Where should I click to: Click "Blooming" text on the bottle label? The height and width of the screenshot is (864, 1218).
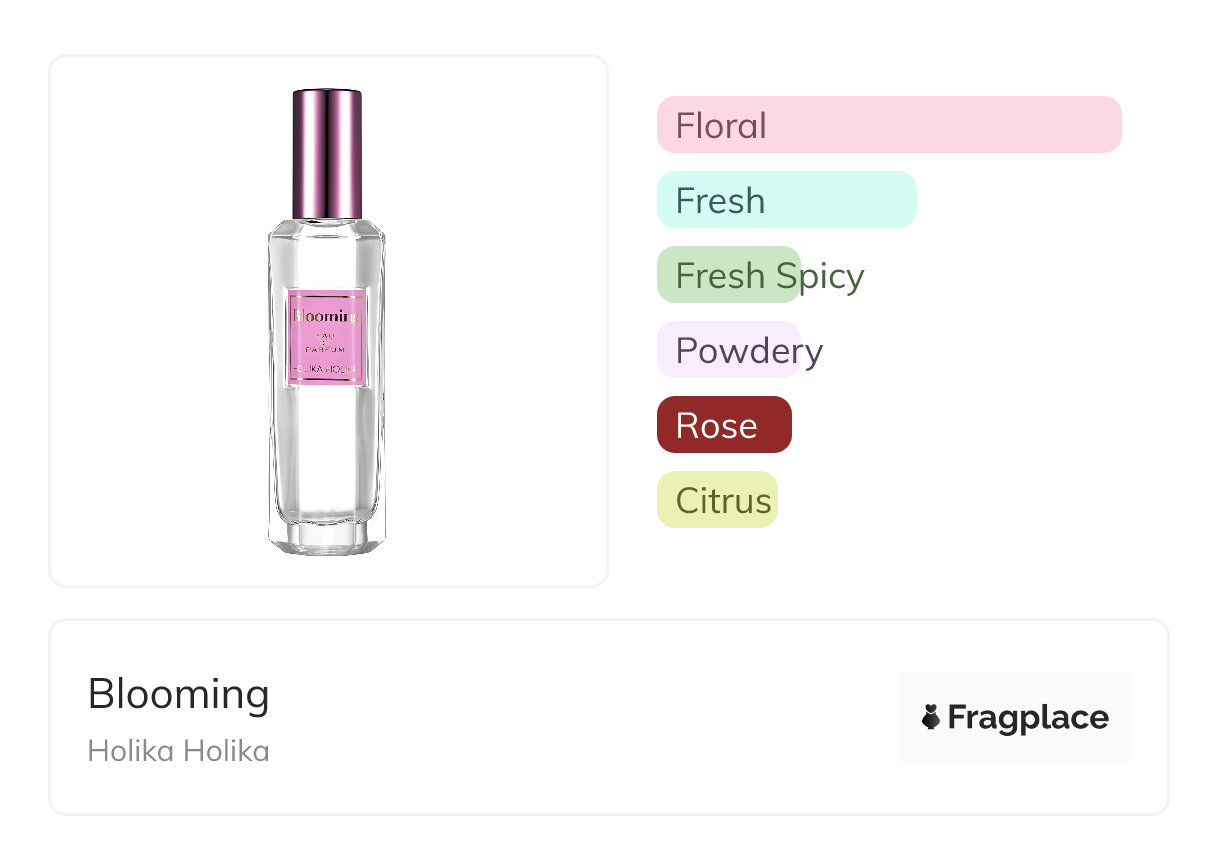tap(326, 316)
